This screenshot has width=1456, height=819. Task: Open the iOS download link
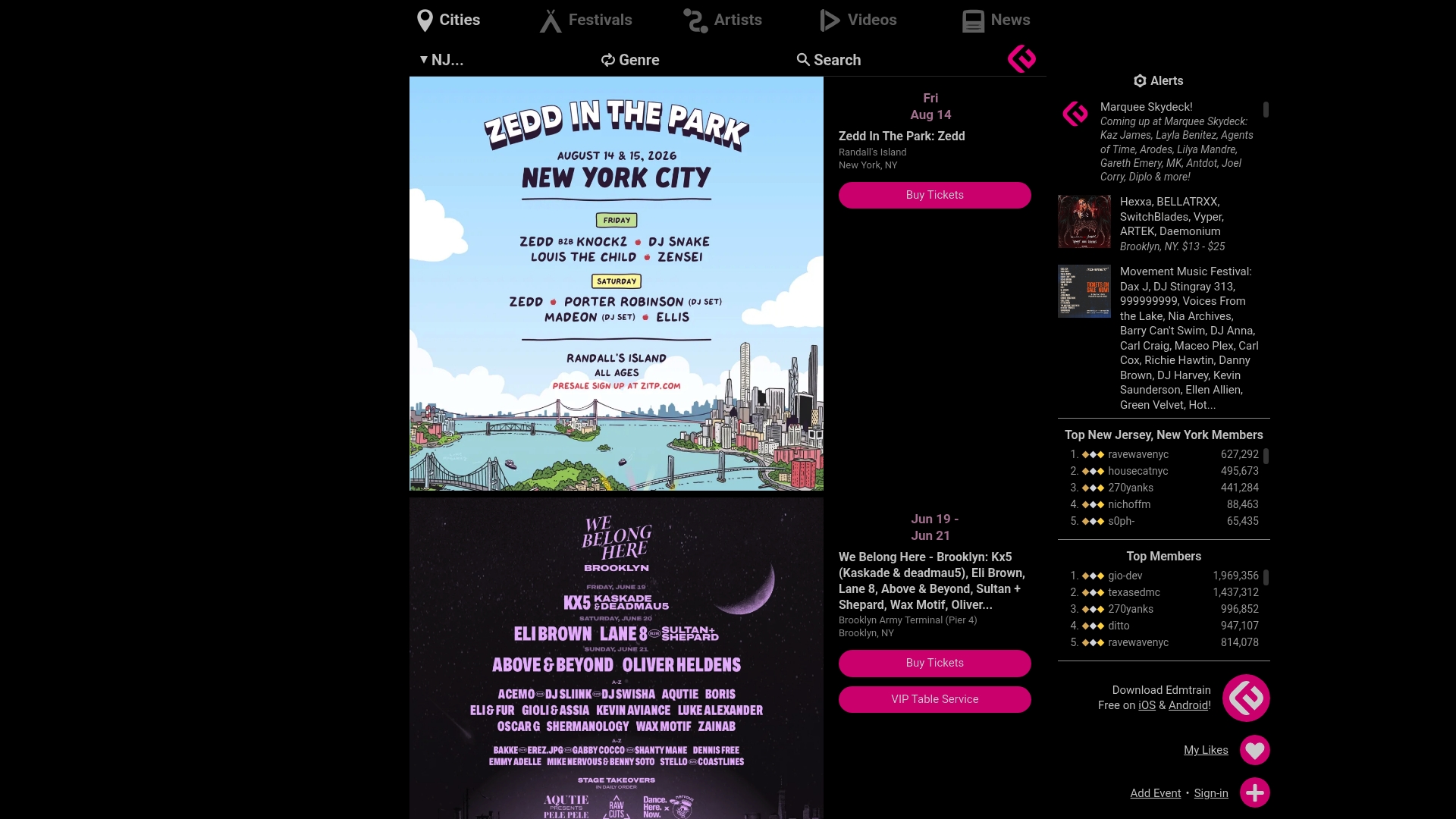[1147, 705]
